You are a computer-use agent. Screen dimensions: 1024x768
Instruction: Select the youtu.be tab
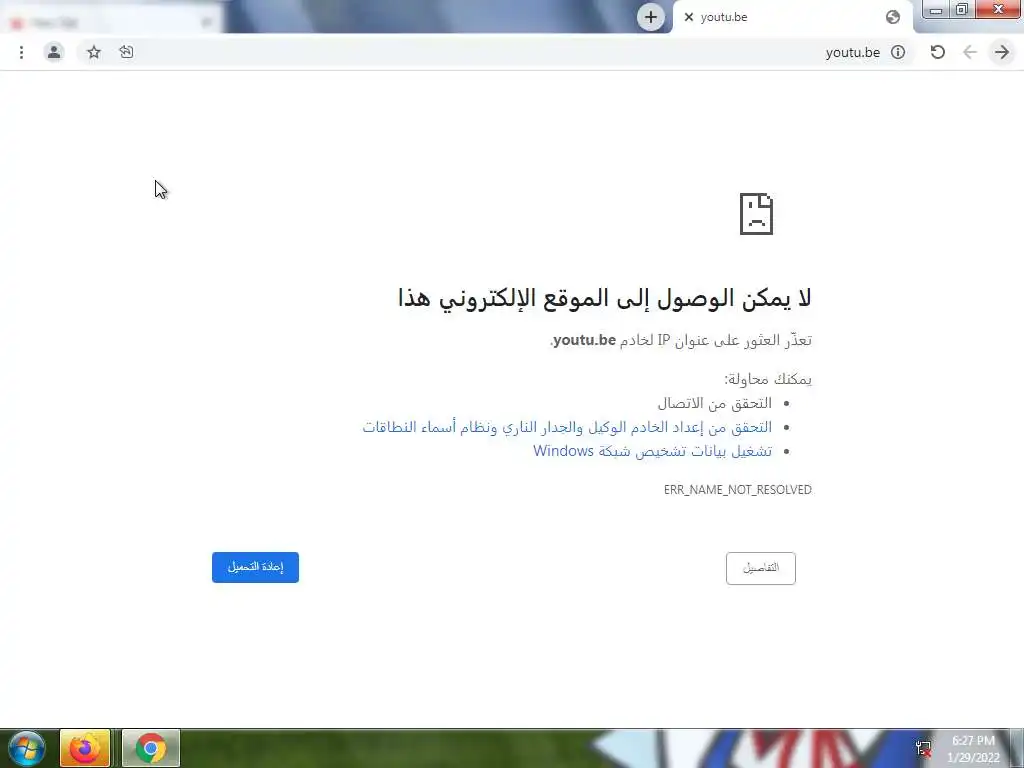coord(792,18)
